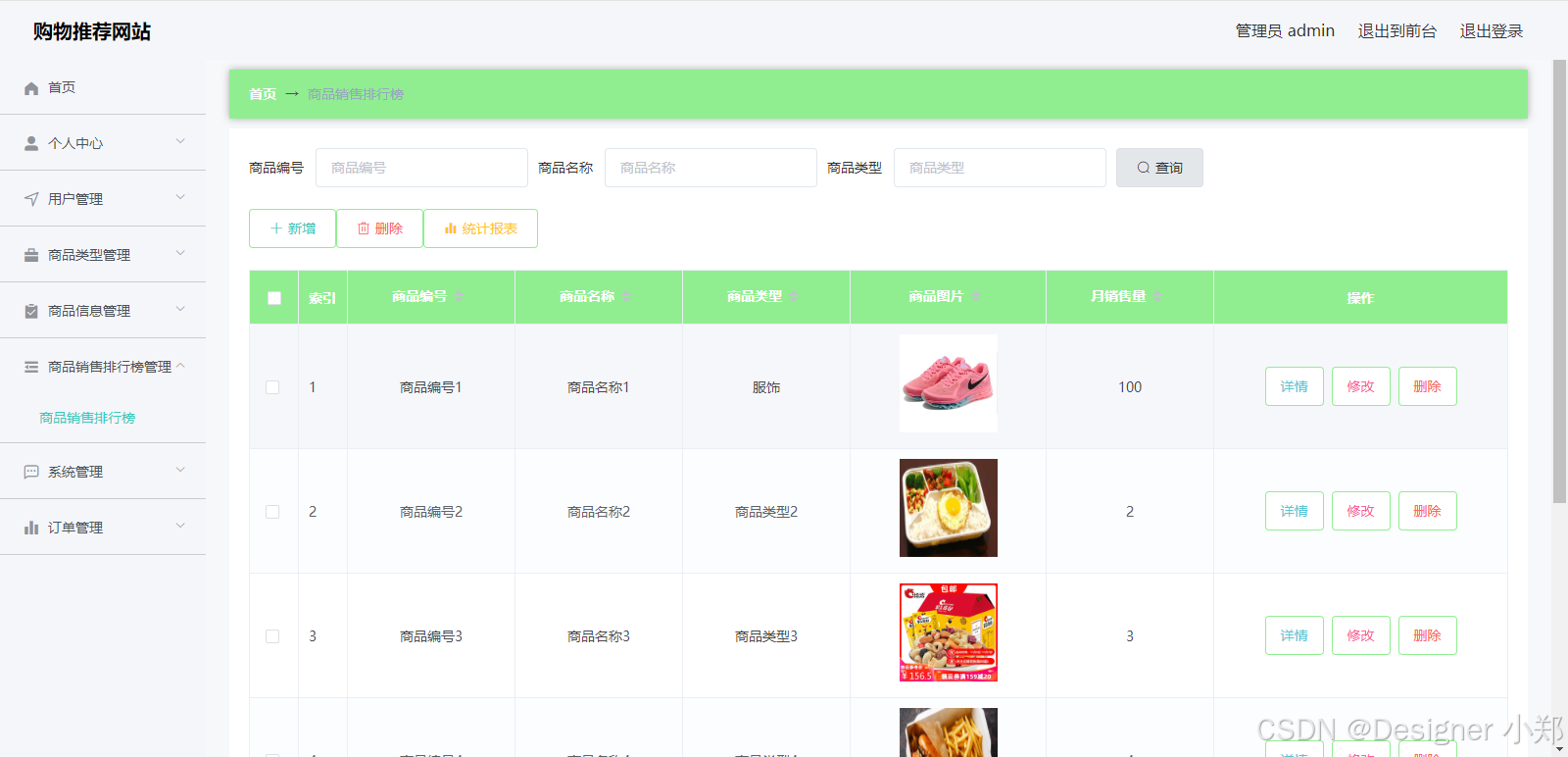Click the pink sneakers product thumbnail
This screenshot has height=757, width=1568.
pos(949,383)
